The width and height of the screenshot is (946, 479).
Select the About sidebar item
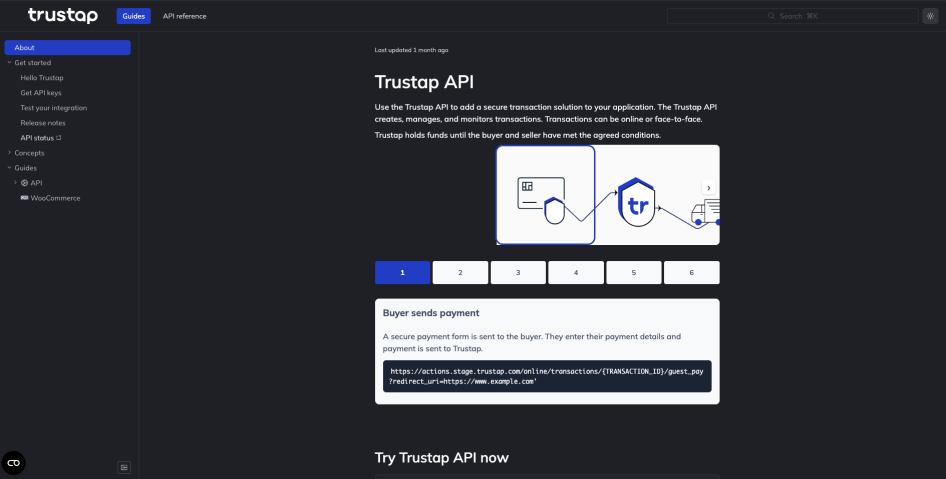(68, 48)
